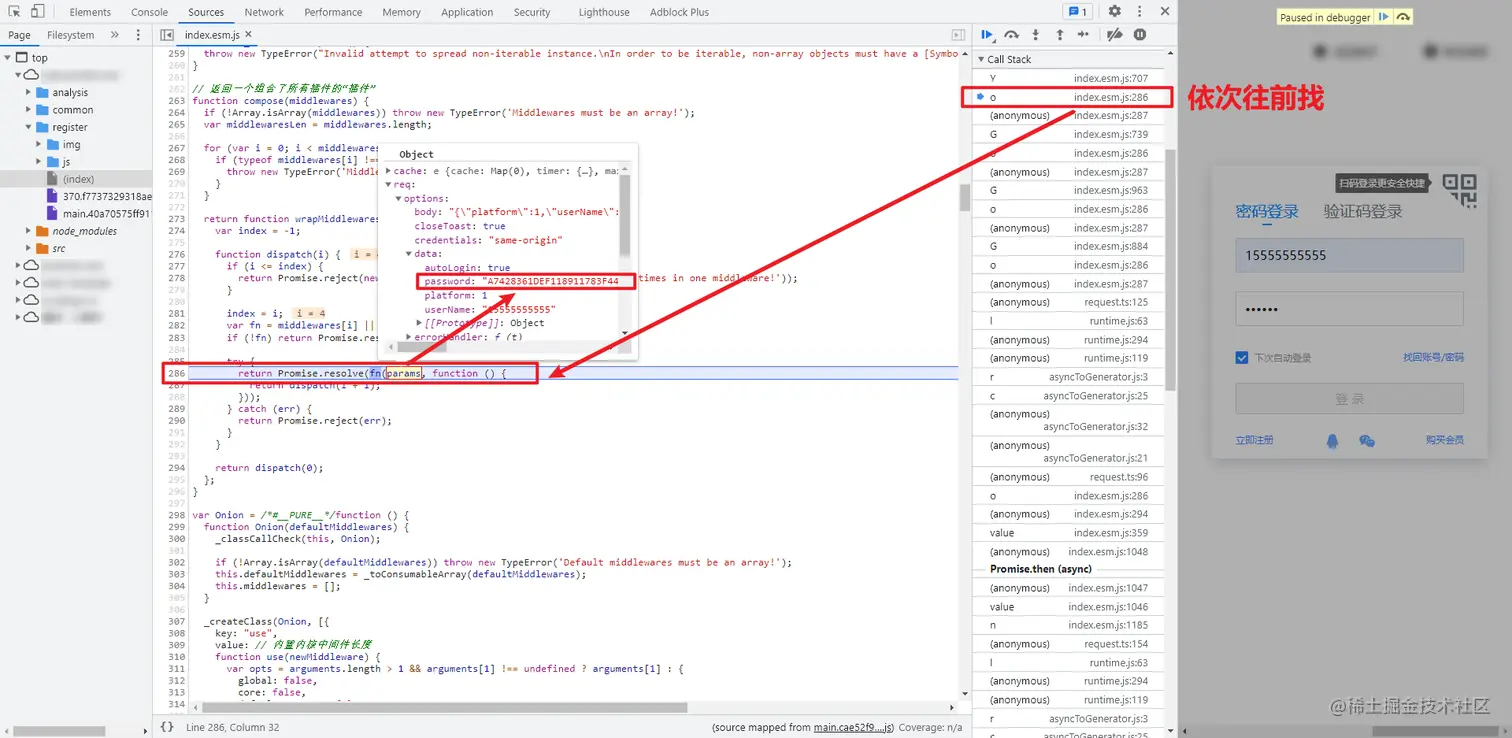Step into next function call
Image resolution: width=1512 pixels, height=738 pixels.
(x=1035, y=35)
